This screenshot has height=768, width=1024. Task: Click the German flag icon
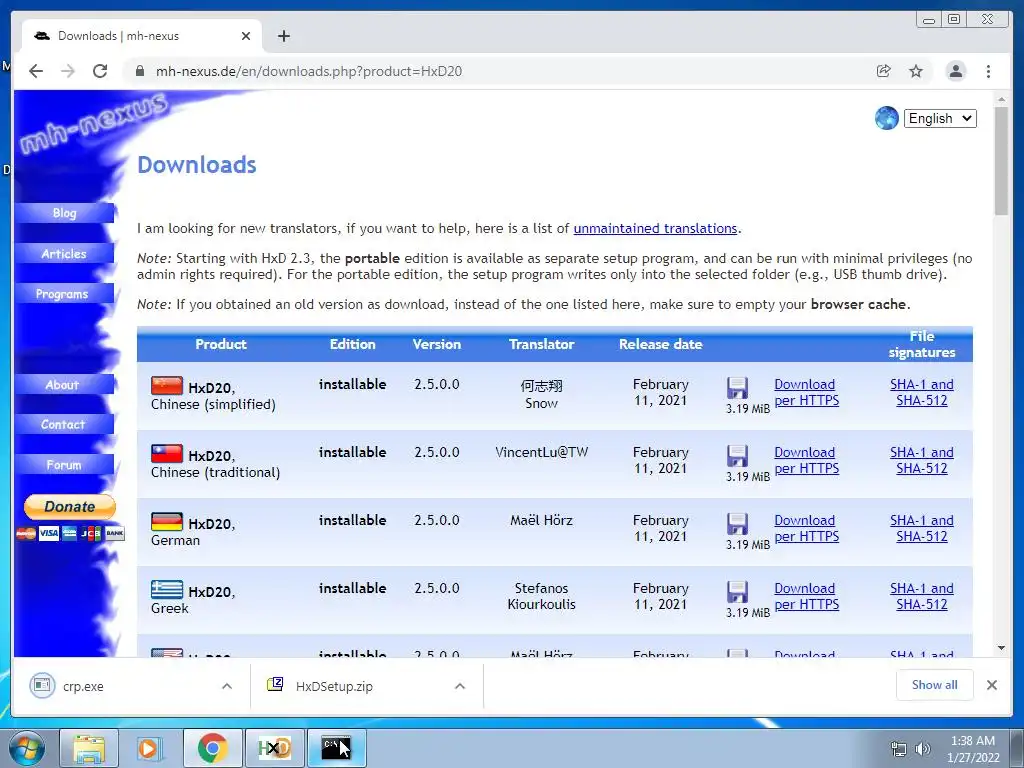(x=167, y=521)
